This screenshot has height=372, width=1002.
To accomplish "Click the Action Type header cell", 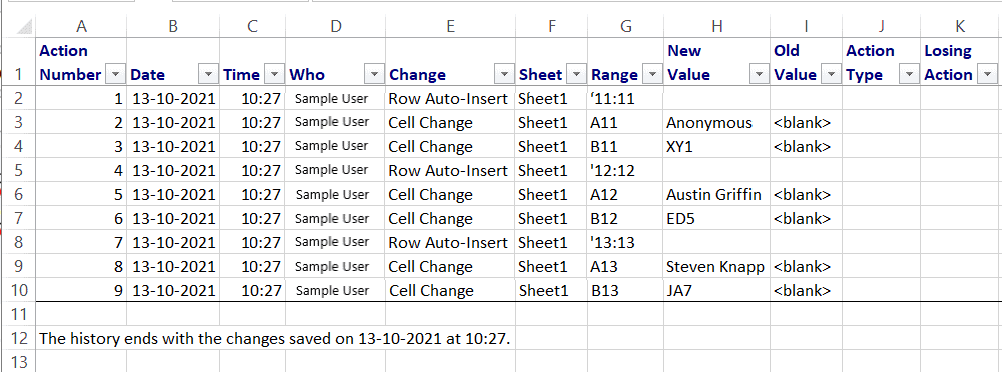I will 882,62.
